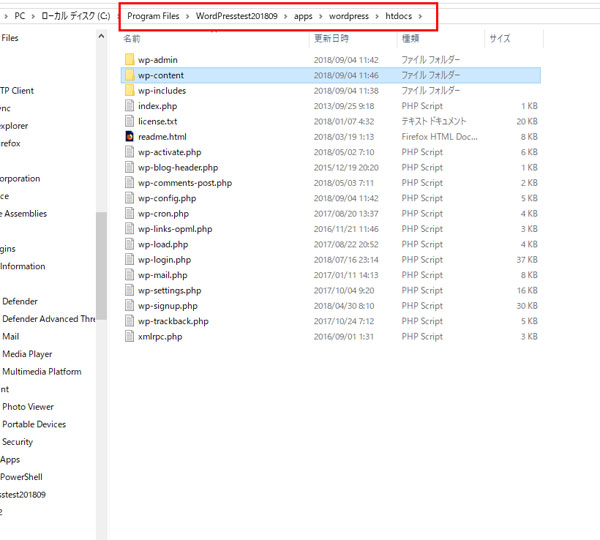Select Mail in the navigation pane
This screenshot has height=540, width=600.
[11, 336]
